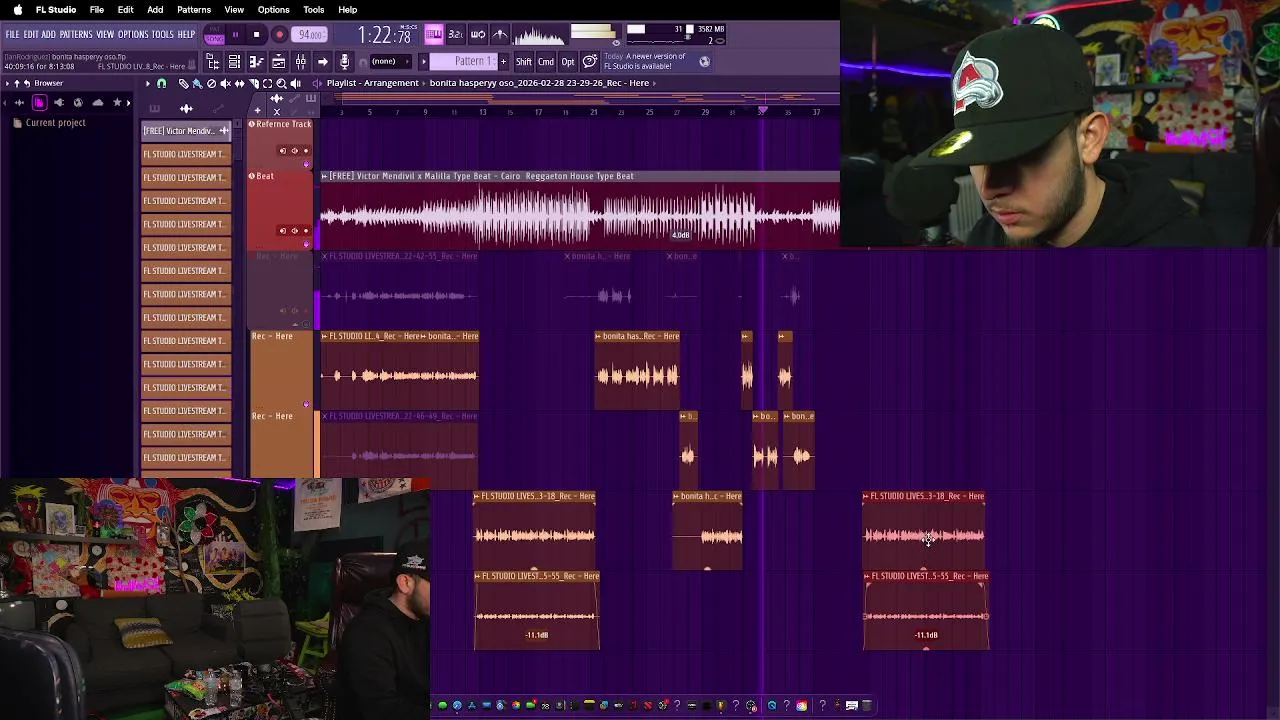Viewport: 1280px width, 720px height.
Task: Open the browser globe library icon
Action: pyautogui.click(x=78, y=103)
